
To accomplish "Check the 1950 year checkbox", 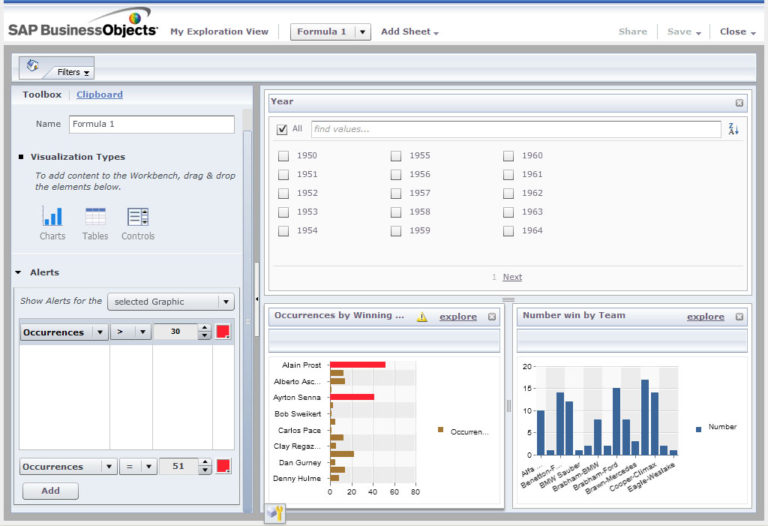I will click(284, 156).
